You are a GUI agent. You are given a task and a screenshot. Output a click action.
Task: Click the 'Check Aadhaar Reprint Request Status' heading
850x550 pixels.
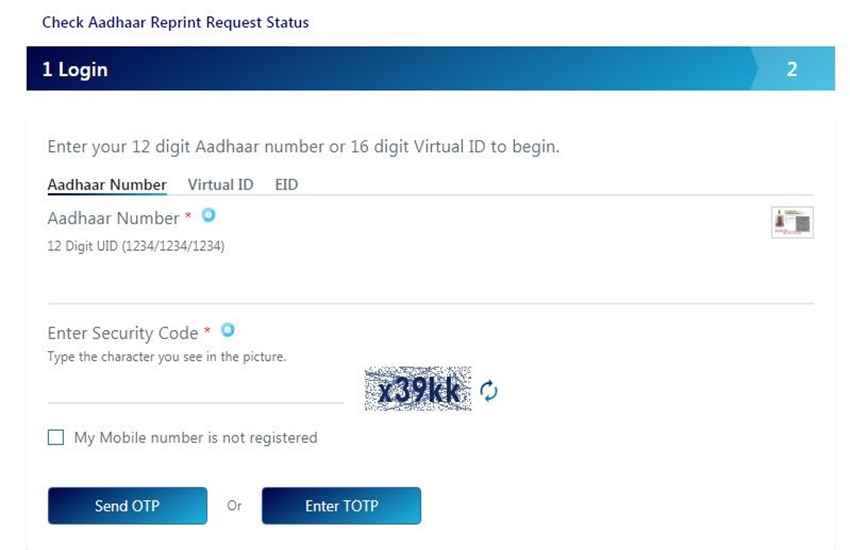point(175,22)
